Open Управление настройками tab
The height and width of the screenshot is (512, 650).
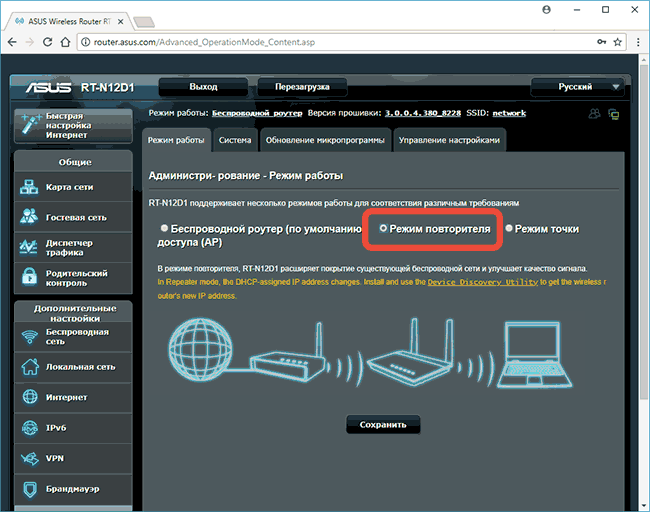(x=449, y=140)
